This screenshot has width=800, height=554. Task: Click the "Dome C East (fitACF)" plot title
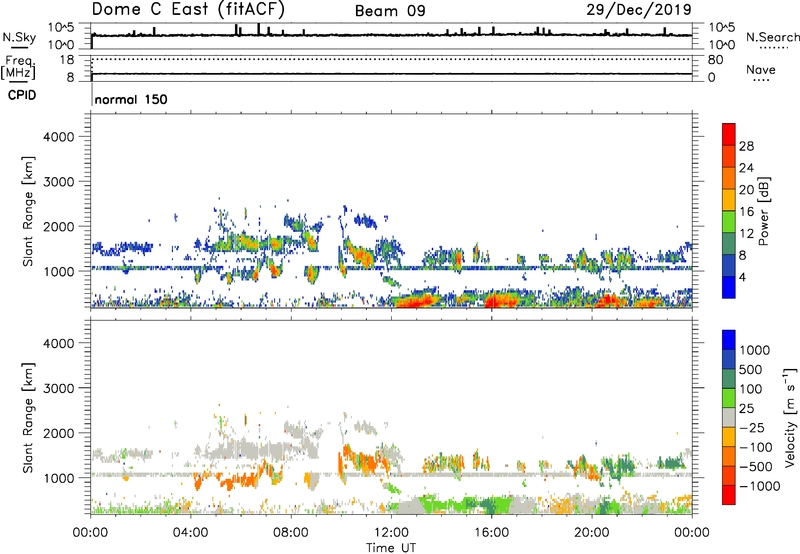[x=188, y=9]
